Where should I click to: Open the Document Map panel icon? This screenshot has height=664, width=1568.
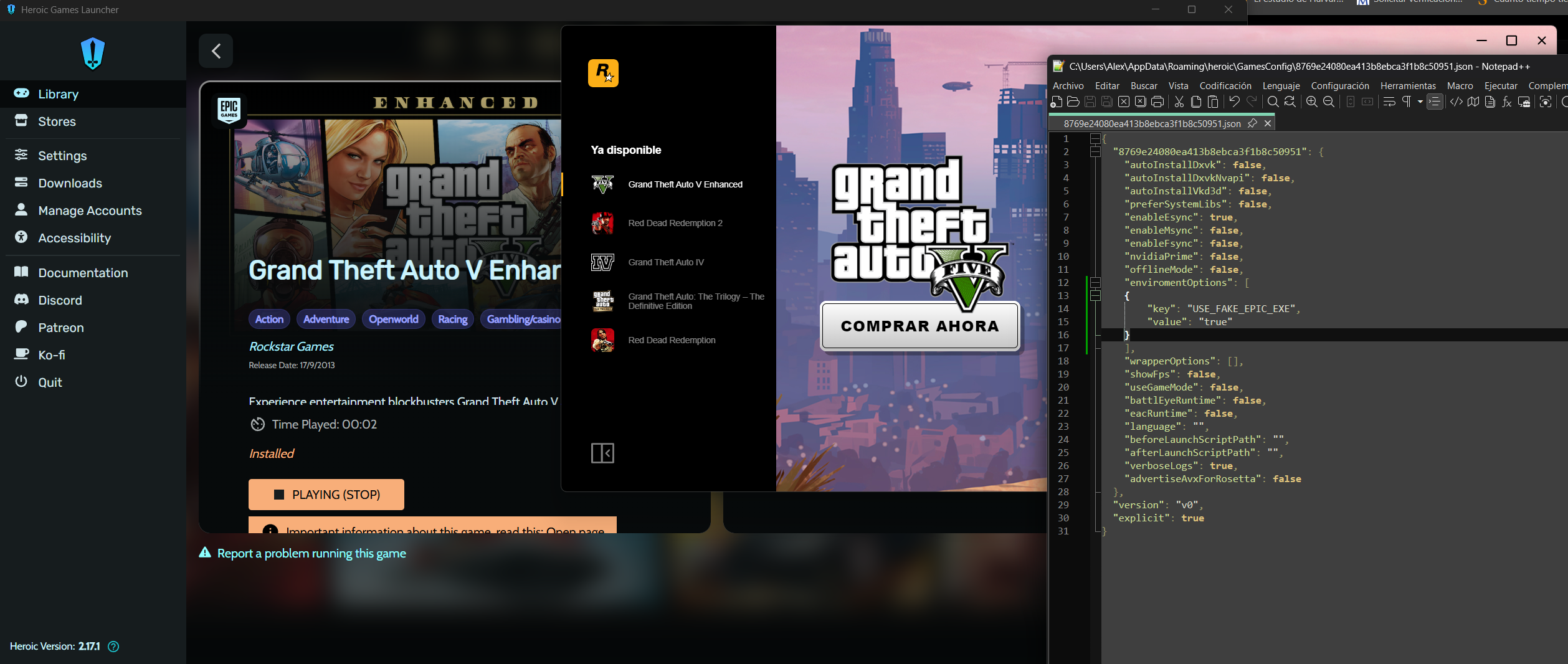click(x=1473, y=102)
